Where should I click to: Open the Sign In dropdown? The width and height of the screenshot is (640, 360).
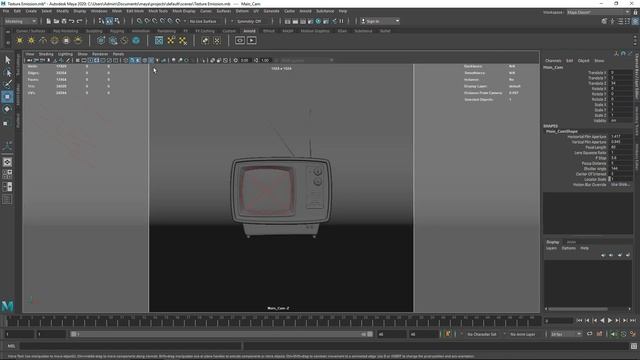pyautogui.click(x=380, y=21)
